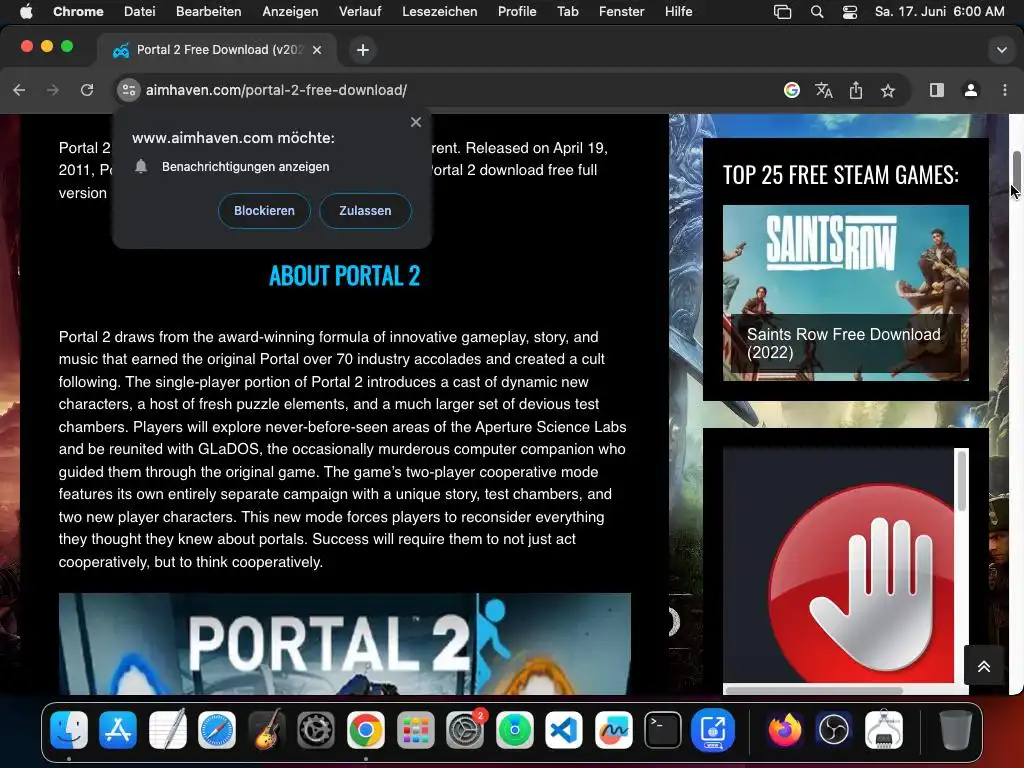Open the Datei menu
Screen dimensions: 1024x768
(x=140, y=11)
